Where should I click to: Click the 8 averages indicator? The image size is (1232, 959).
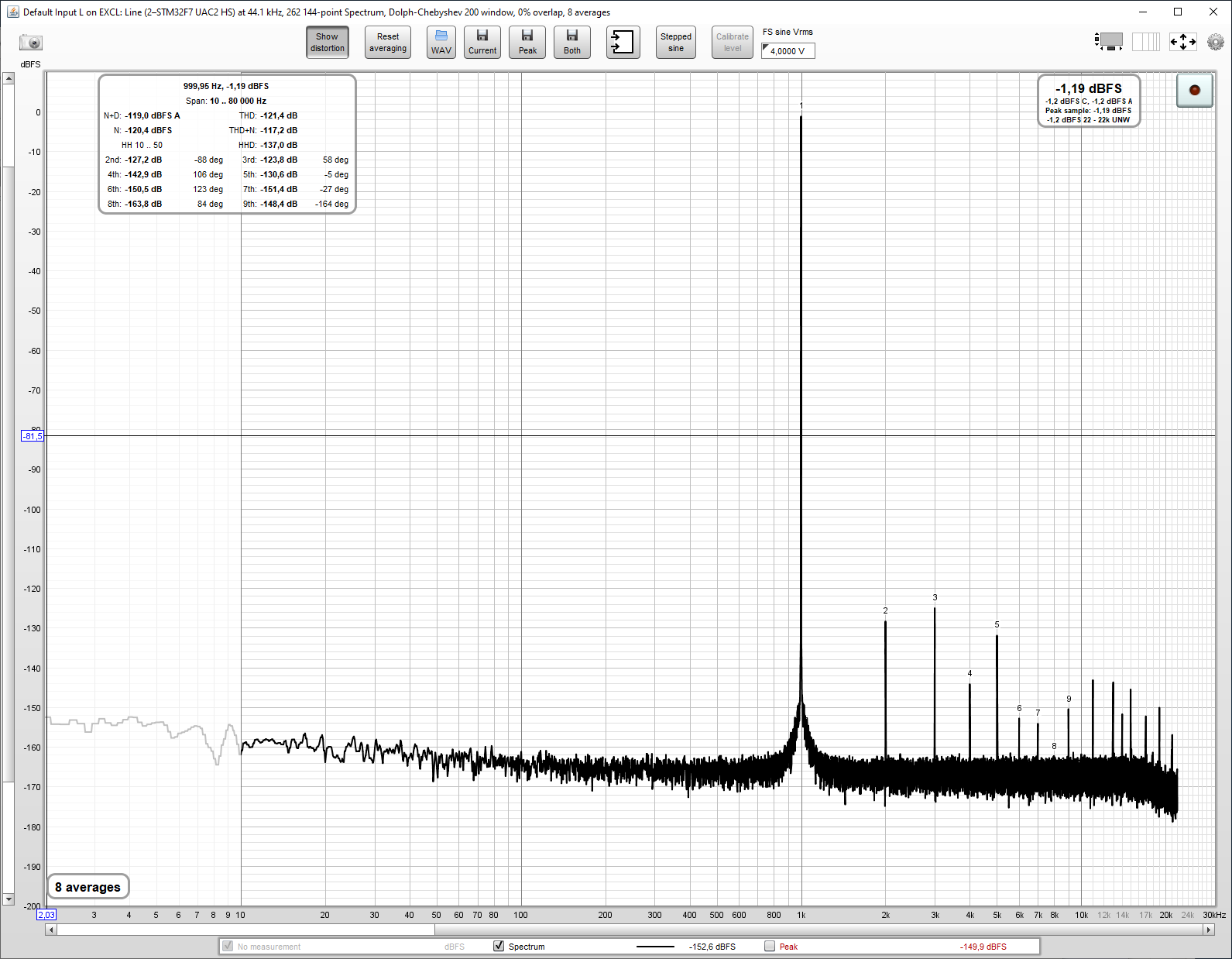88,887
